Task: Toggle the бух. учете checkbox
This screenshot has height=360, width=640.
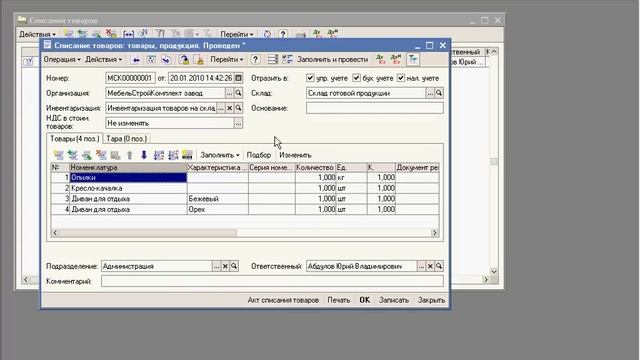Action: click(356, 78)
